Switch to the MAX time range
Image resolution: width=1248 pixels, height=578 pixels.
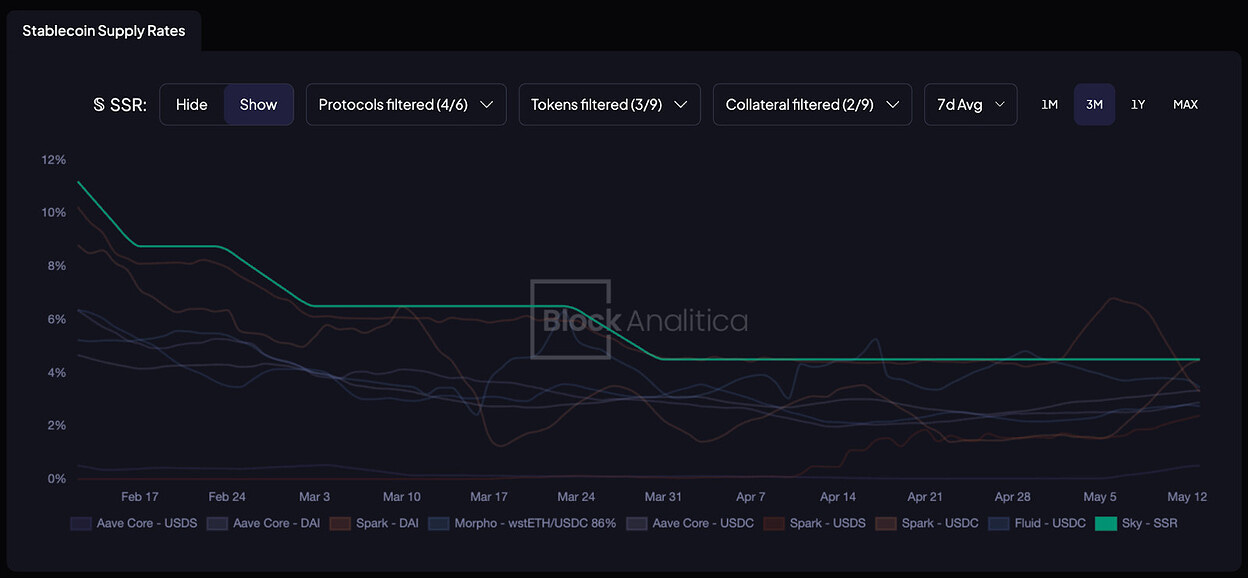pyautogui.click(x=1185, y=105)
